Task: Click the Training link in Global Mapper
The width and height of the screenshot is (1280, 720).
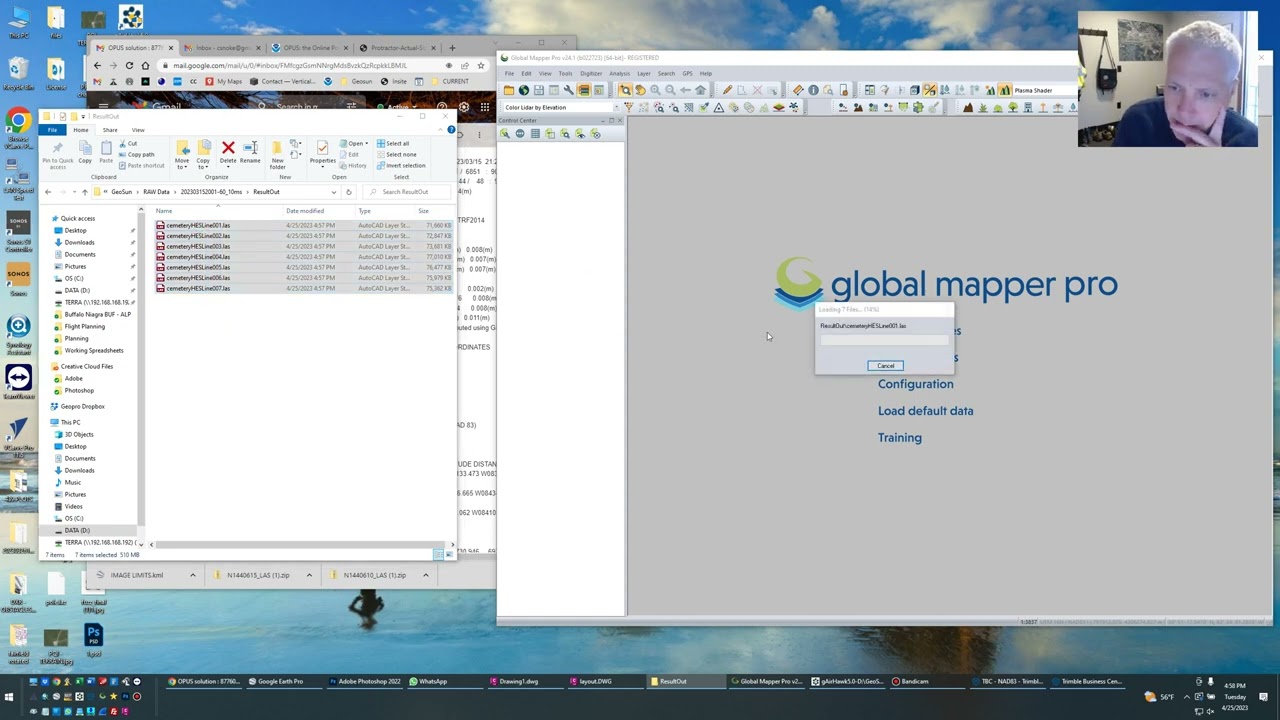Action: (x=899, y=438)
